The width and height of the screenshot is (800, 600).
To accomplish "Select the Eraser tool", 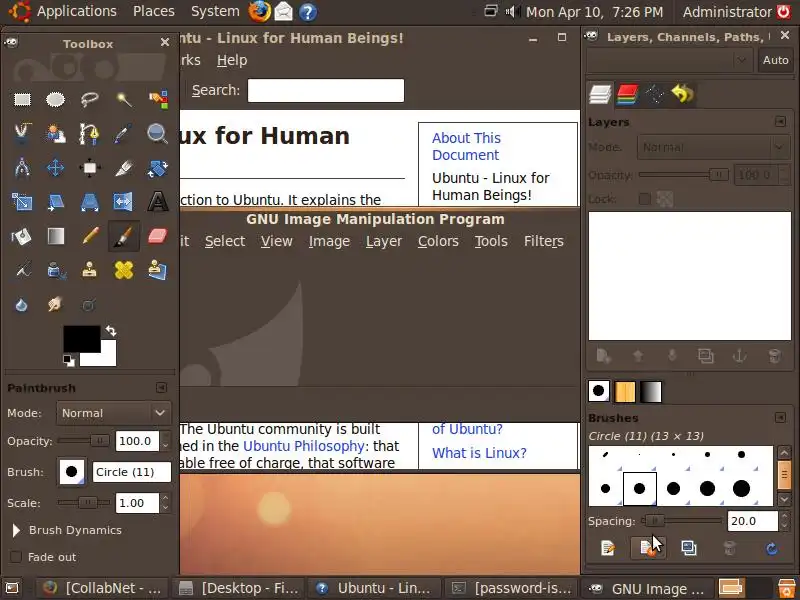I will click(x=158, y=236).
